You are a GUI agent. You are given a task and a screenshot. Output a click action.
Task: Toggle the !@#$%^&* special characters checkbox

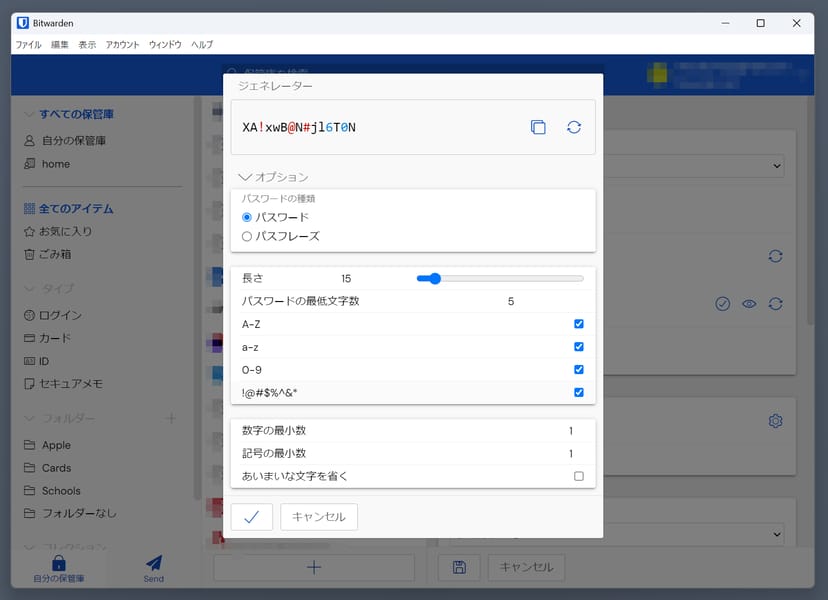(579, 392)
